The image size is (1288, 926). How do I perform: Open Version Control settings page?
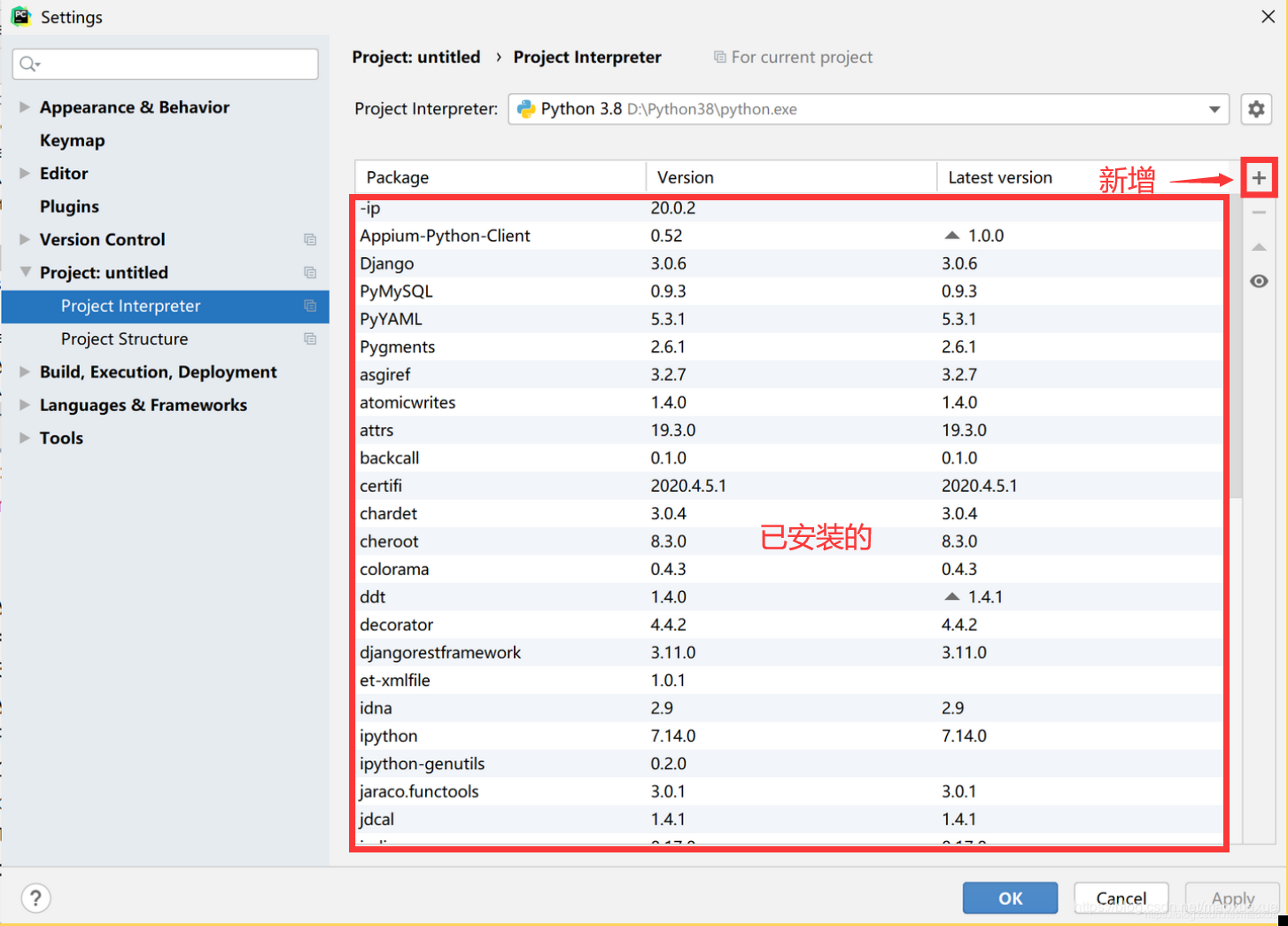[x=102, y=239]
